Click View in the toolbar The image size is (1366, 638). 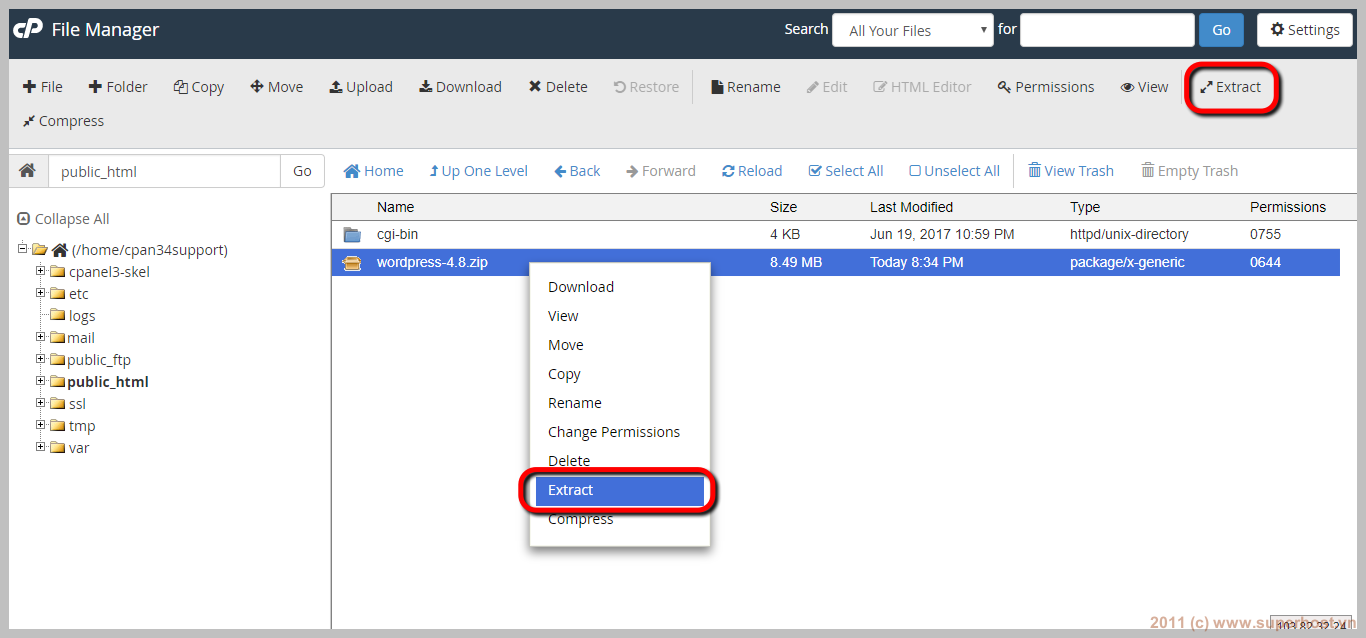point(1145,87)
